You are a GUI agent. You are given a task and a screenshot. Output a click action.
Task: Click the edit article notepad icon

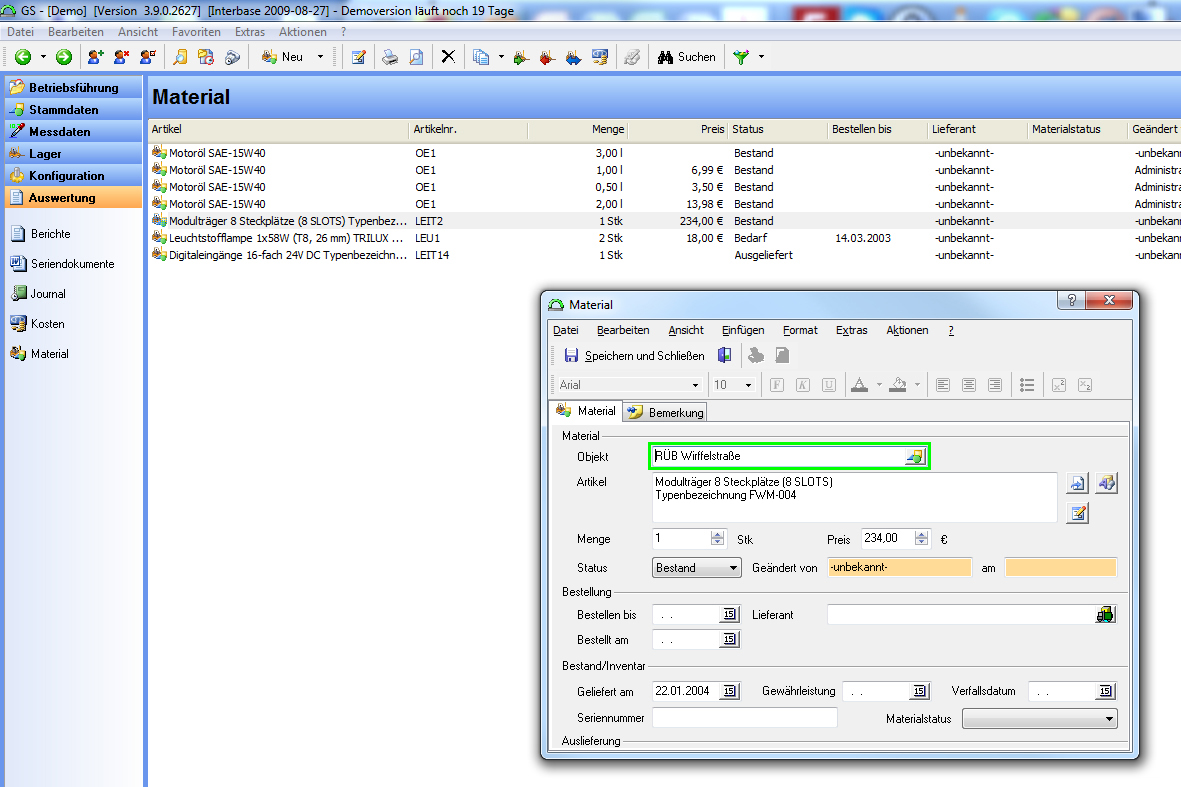click(x=1077, y=513)
